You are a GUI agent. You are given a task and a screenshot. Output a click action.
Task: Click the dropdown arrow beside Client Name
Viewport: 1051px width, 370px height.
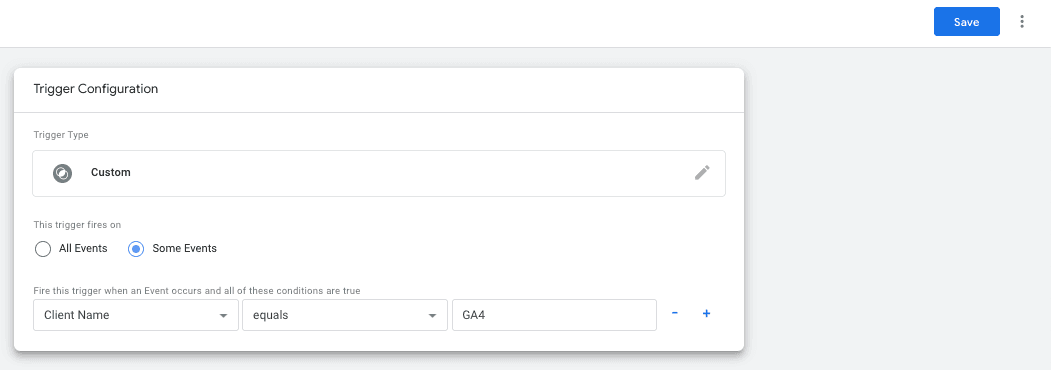tap(224, 316)
